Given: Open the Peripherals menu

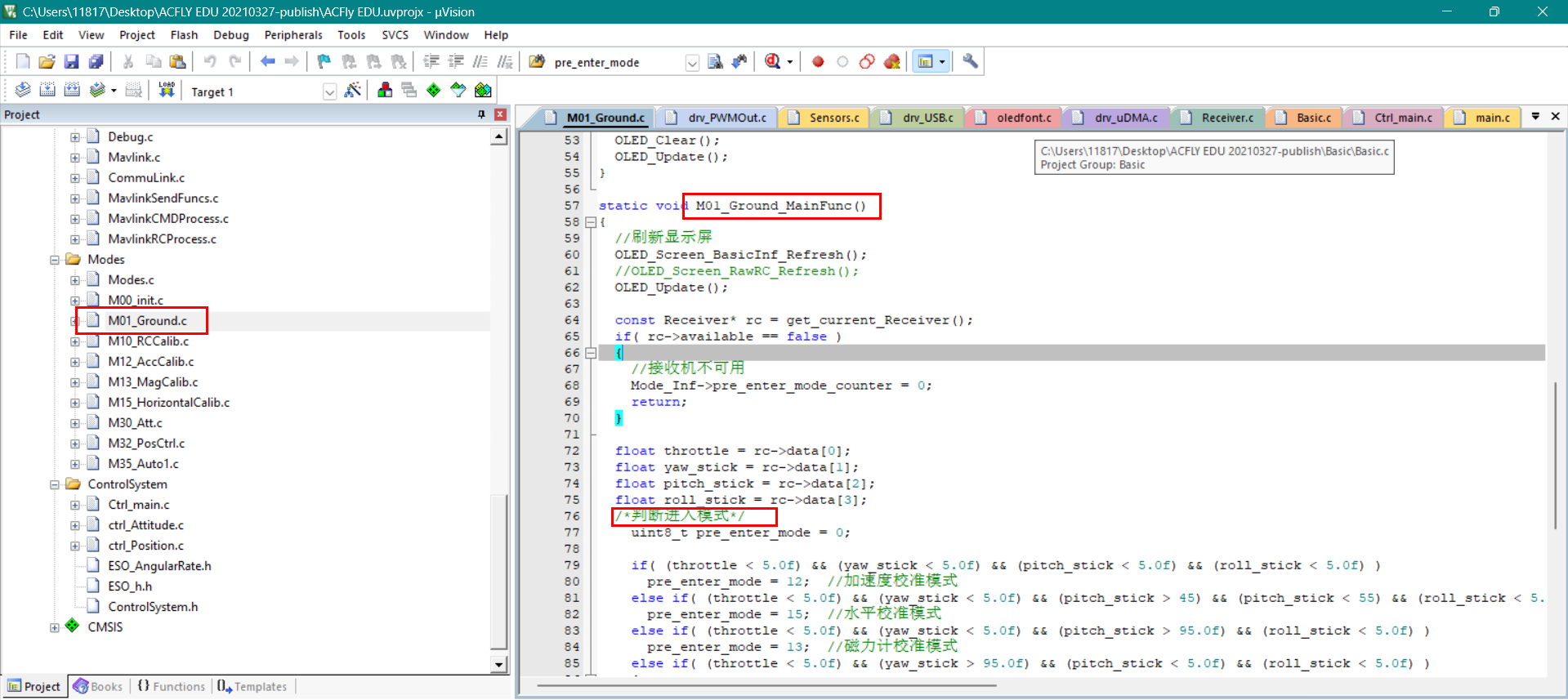Looking at the screenshot, I should (293, 35).
